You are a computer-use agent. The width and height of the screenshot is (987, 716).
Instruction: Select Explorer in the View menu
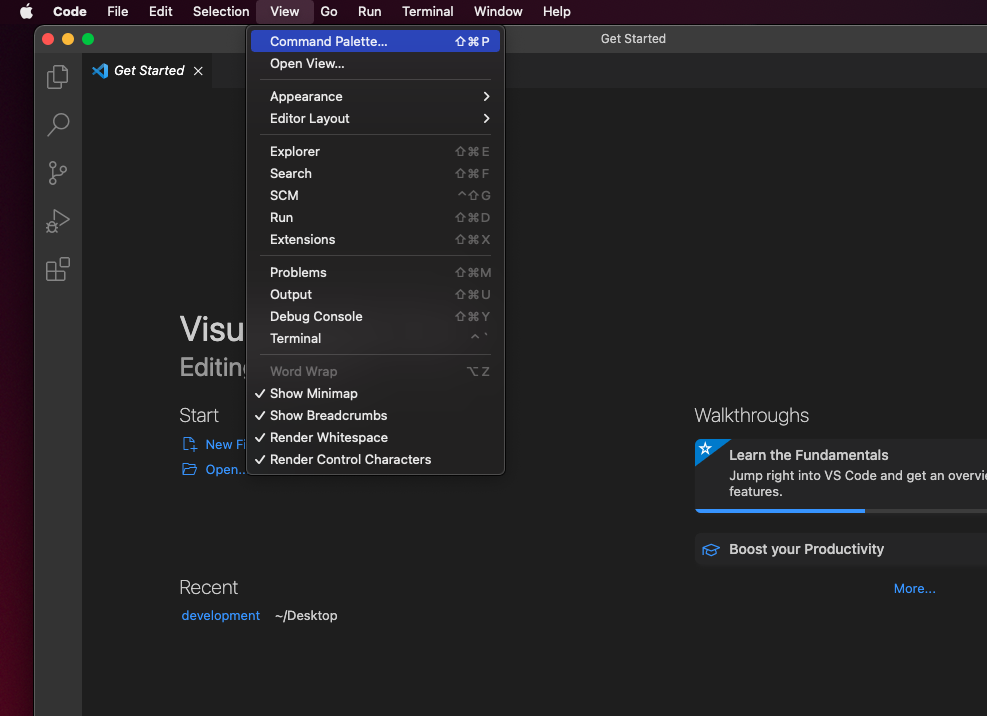pos(376,152)
